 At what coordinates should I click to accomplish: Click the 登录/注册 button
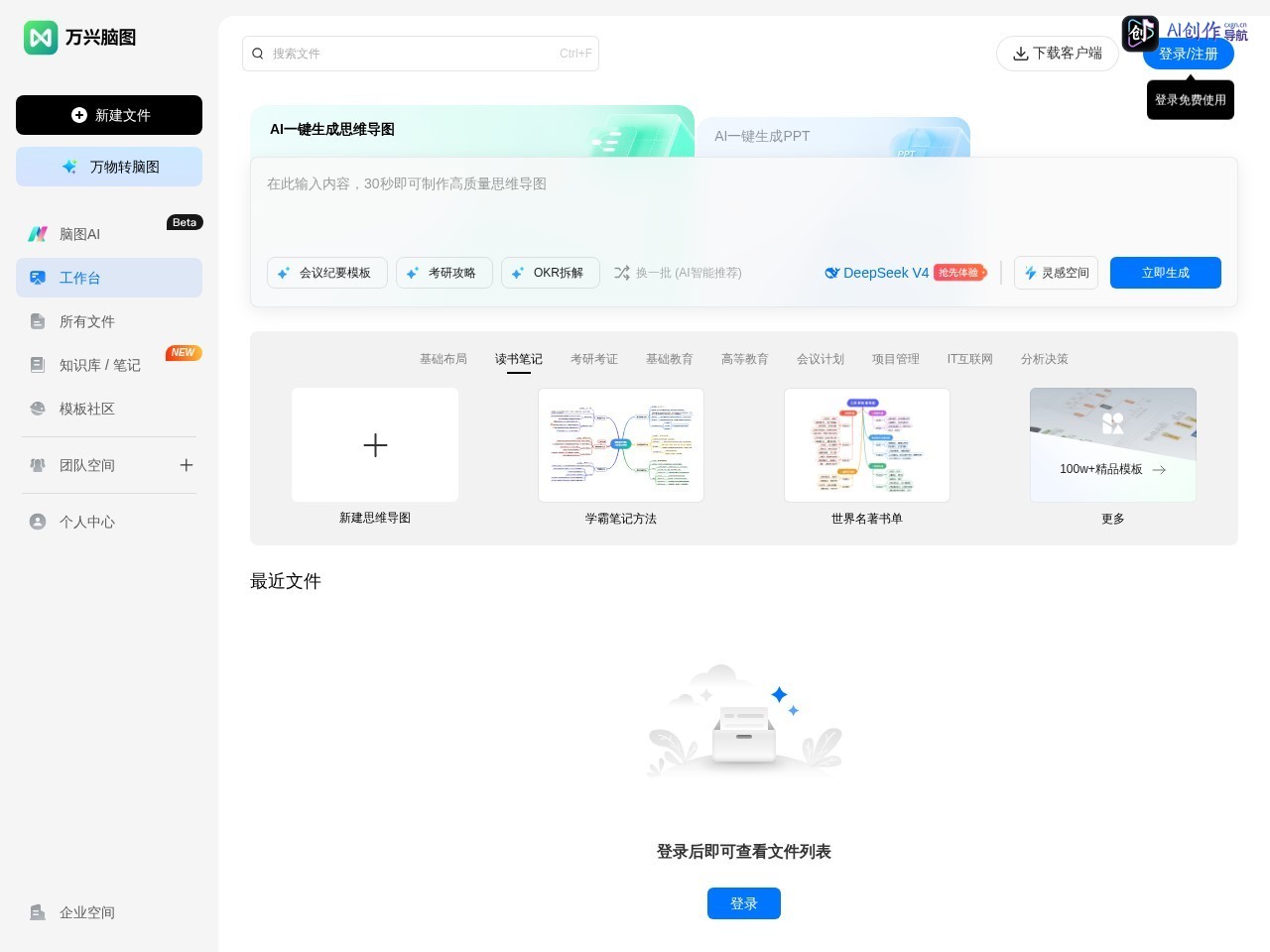[x=1189, y=54]
